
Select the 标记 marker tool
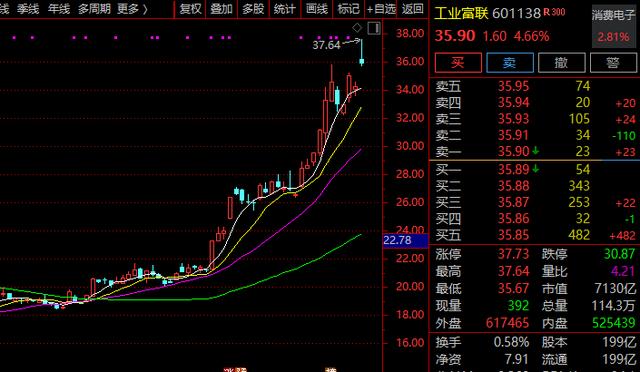coord(348,9)
